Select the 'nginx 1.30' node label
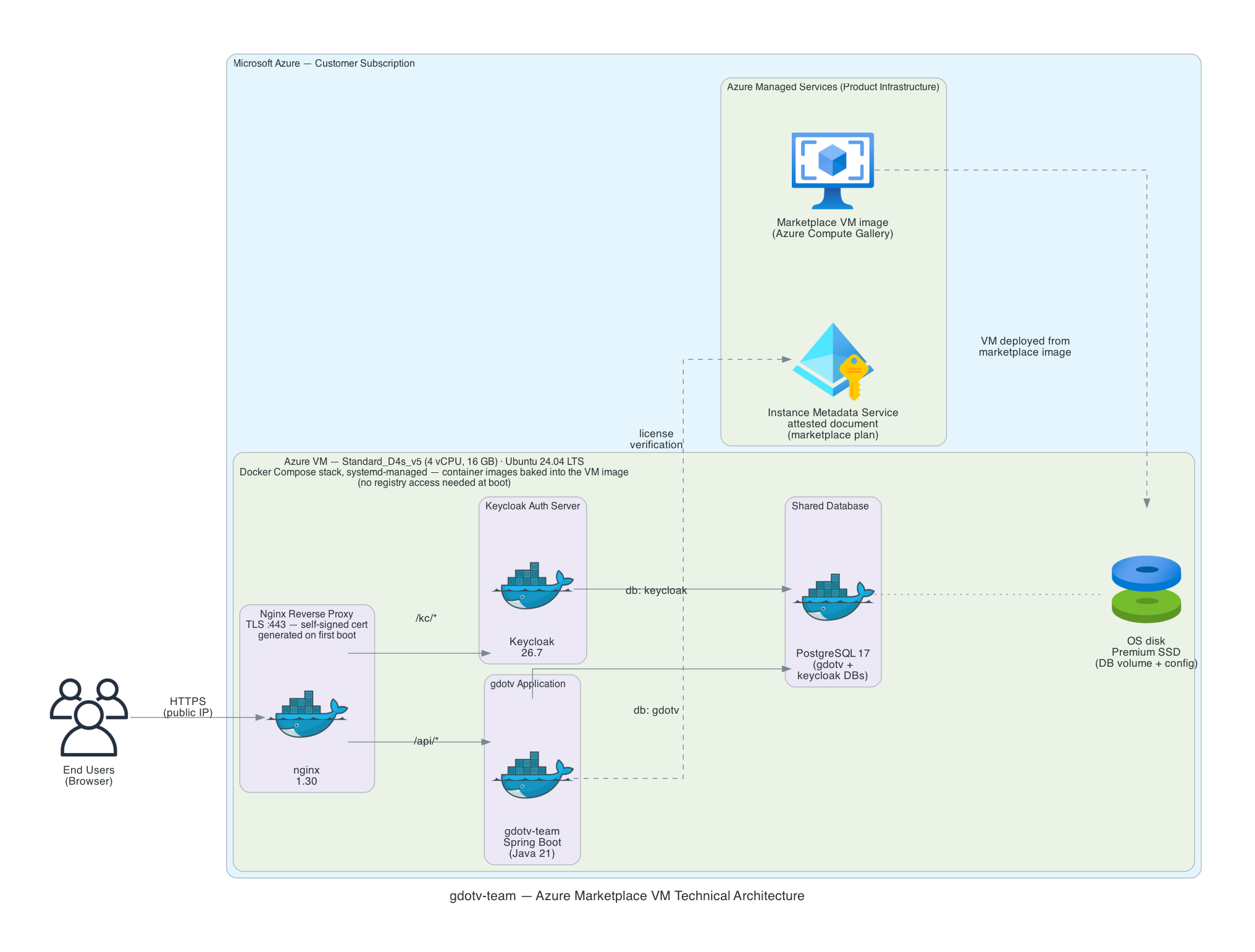Viewport: 1255px width, 952px height. (307, 775)
